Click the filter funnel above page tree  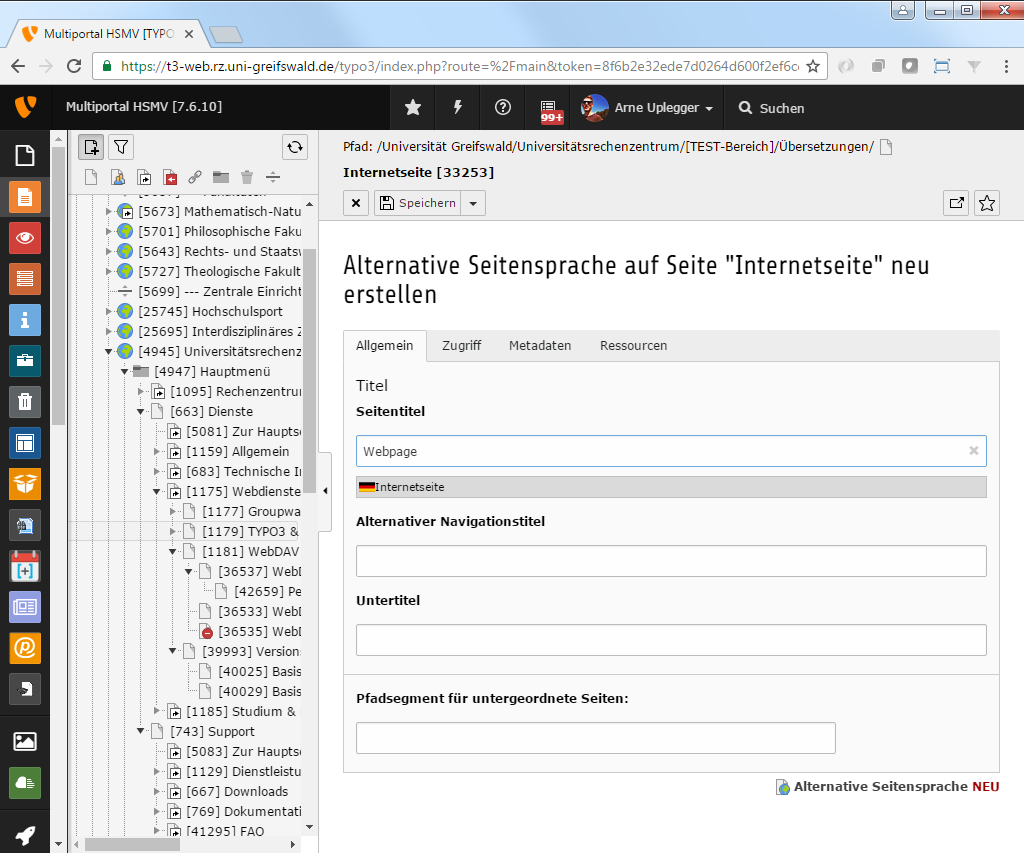tap(121, 147)
